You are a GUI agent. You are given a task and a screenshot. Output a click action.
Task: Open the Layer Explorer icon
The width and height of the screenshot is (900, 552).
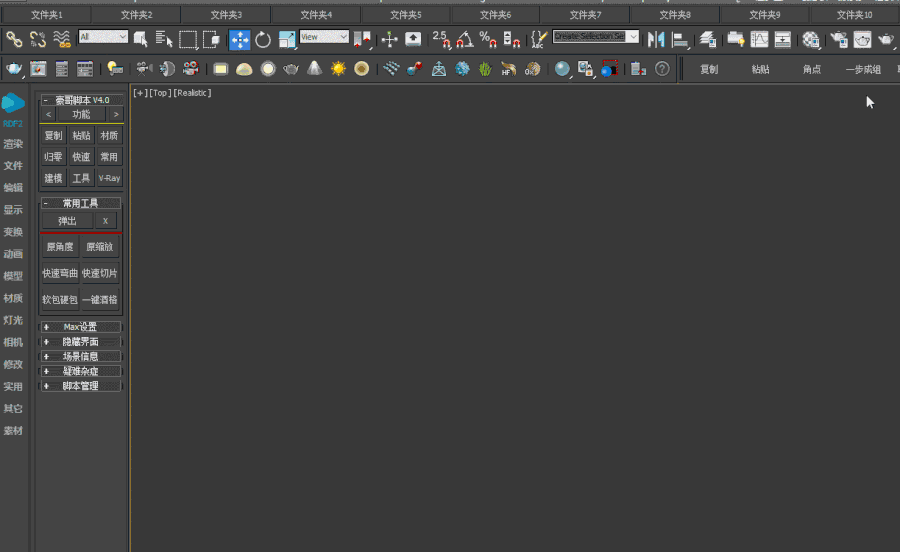point(708,39)
